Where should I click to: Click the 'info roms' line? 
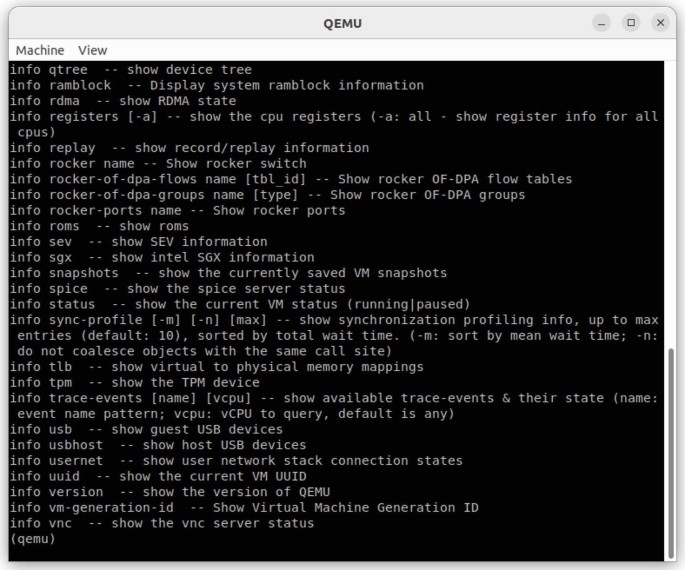pos(99,226)
